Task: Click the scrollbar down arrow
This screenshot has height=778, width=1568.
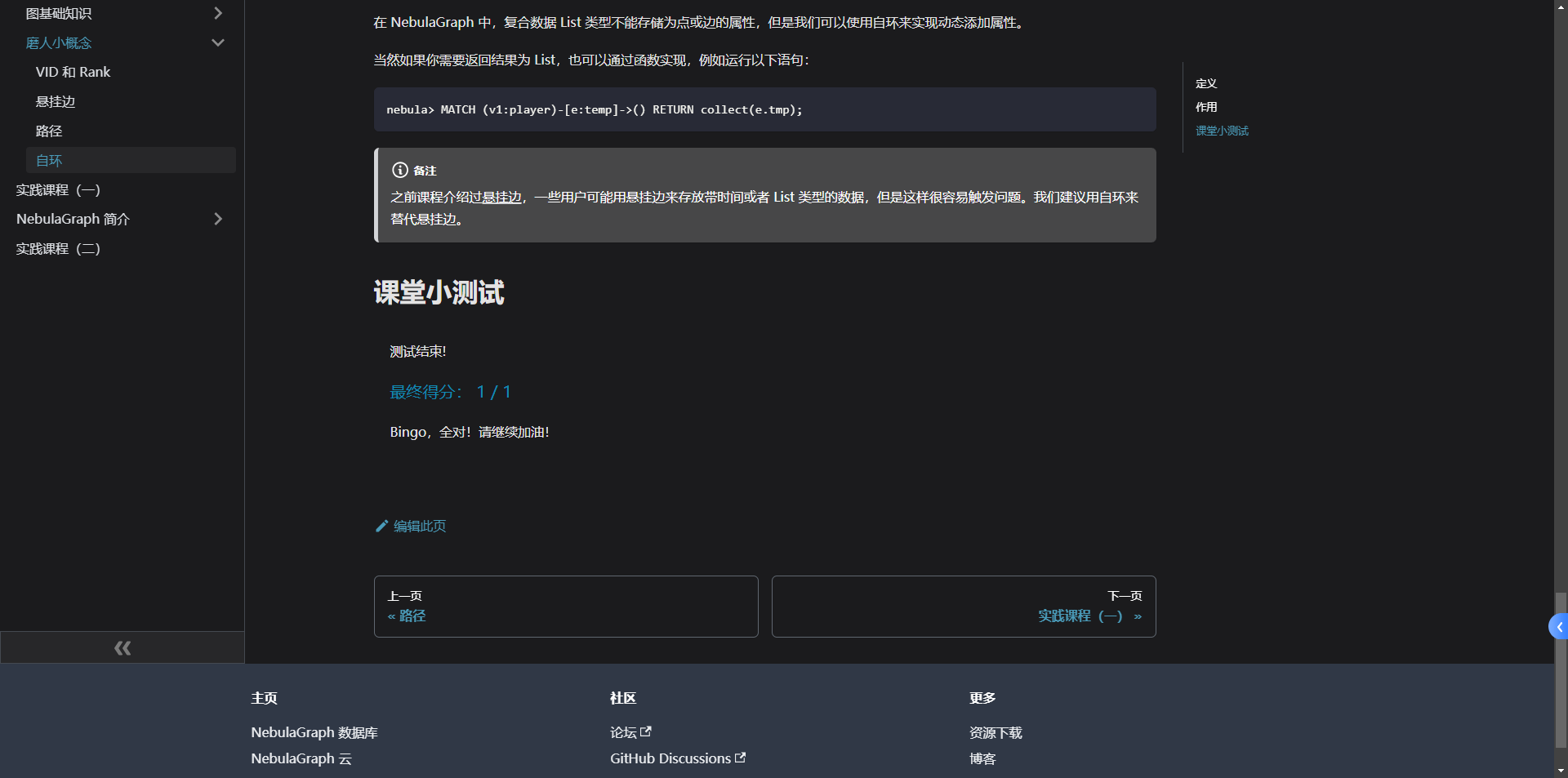Action: [x=1561, y=770]
